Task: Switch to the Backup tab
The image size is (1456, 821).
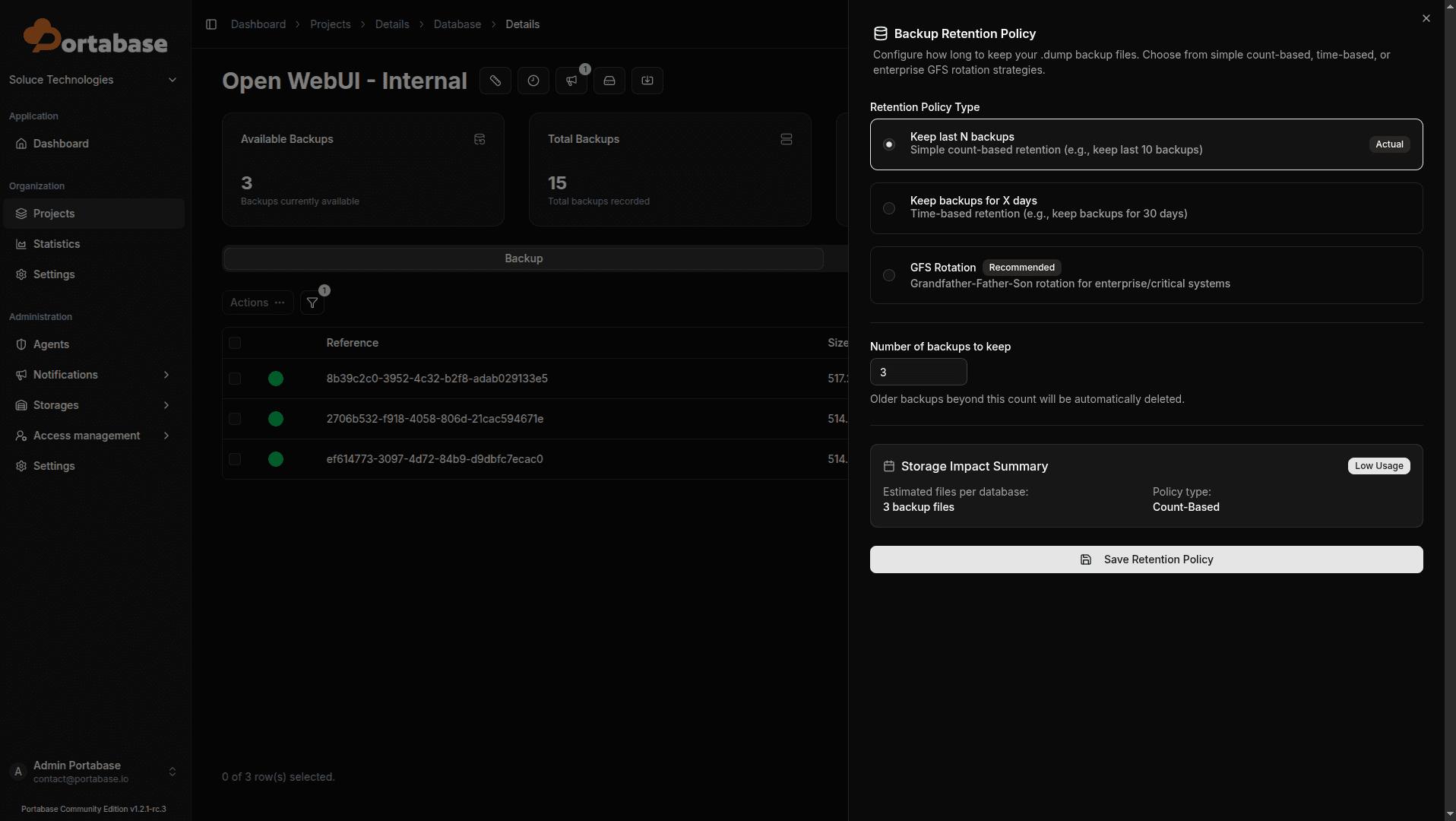Action: 524,258
